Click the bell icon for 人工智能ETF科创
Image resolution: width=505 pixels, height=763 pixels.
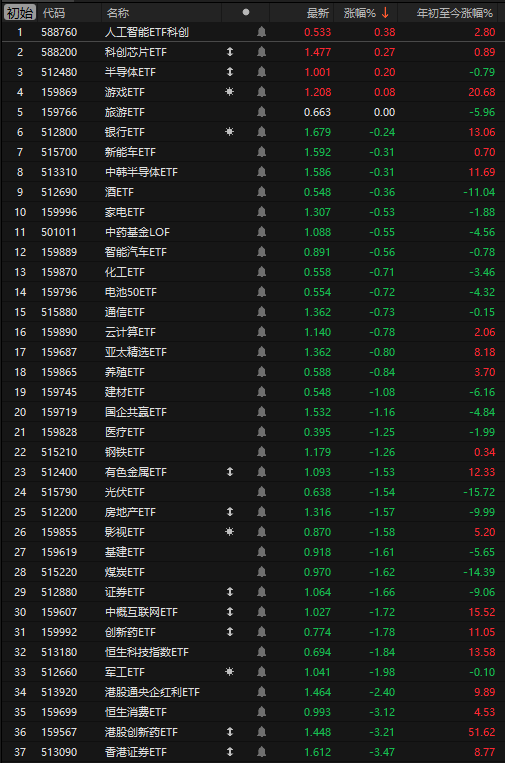[261, 32]
